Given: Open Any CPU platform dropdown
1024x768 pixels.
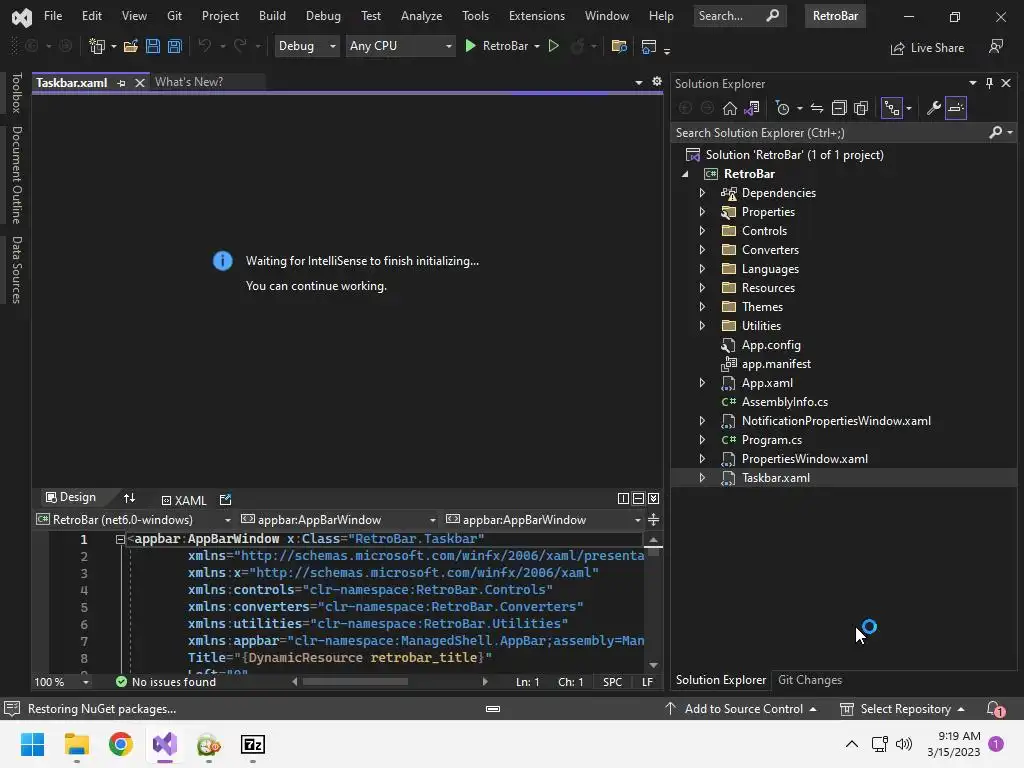Looking at the screenshot, I should [400, 46].
